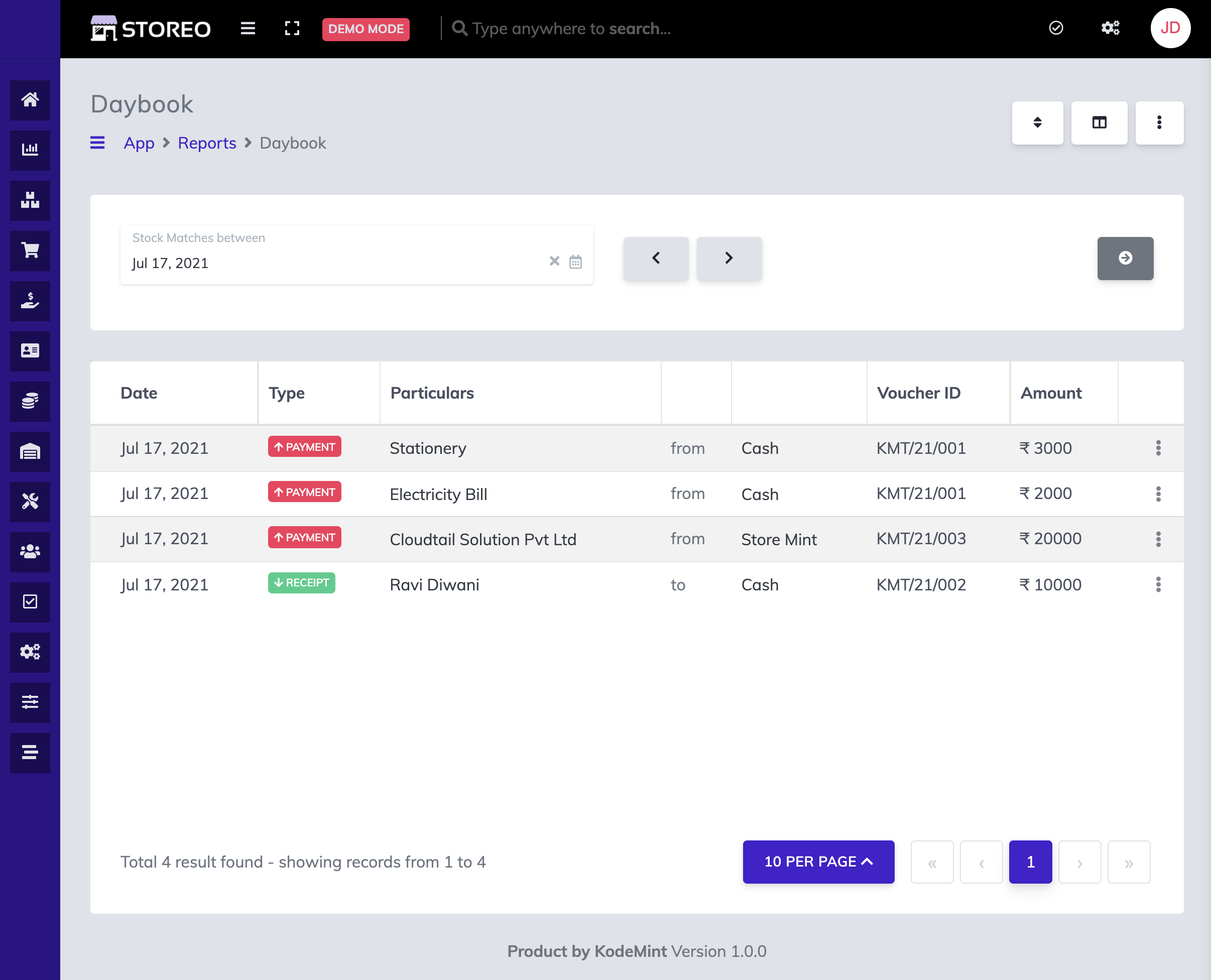Click the warehouse sidebar icon

(x=30, y=451)
